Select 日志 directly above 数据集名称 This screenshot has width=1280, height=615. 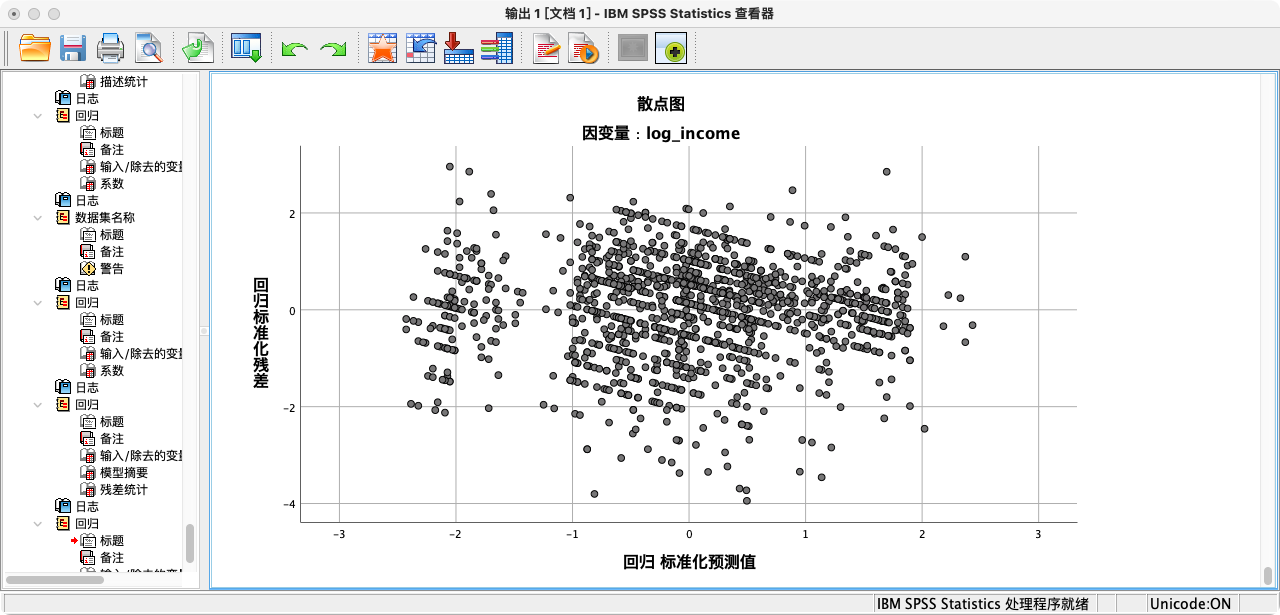coord(87,200)
